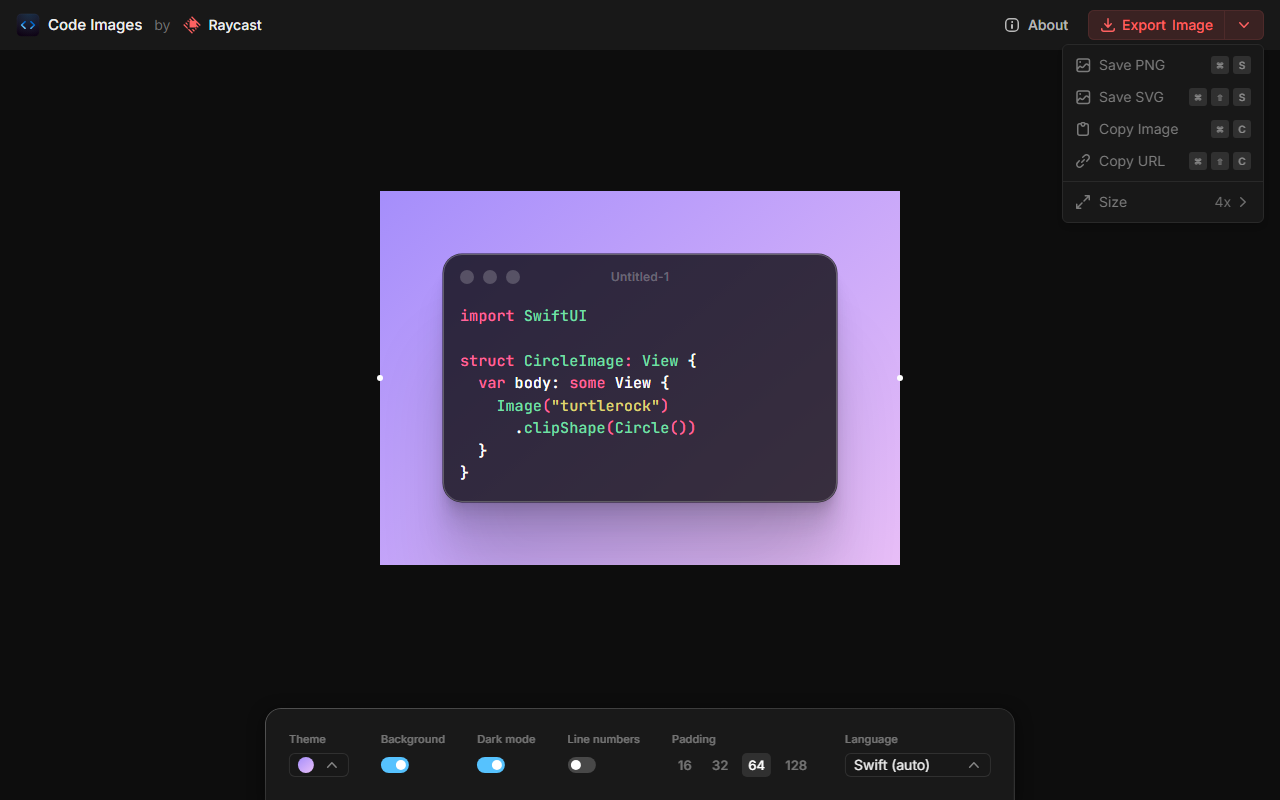The width and height of the screenshot is (1280, 800).
Task: Click the Export Image button
Action: [x=1156, y=25]
